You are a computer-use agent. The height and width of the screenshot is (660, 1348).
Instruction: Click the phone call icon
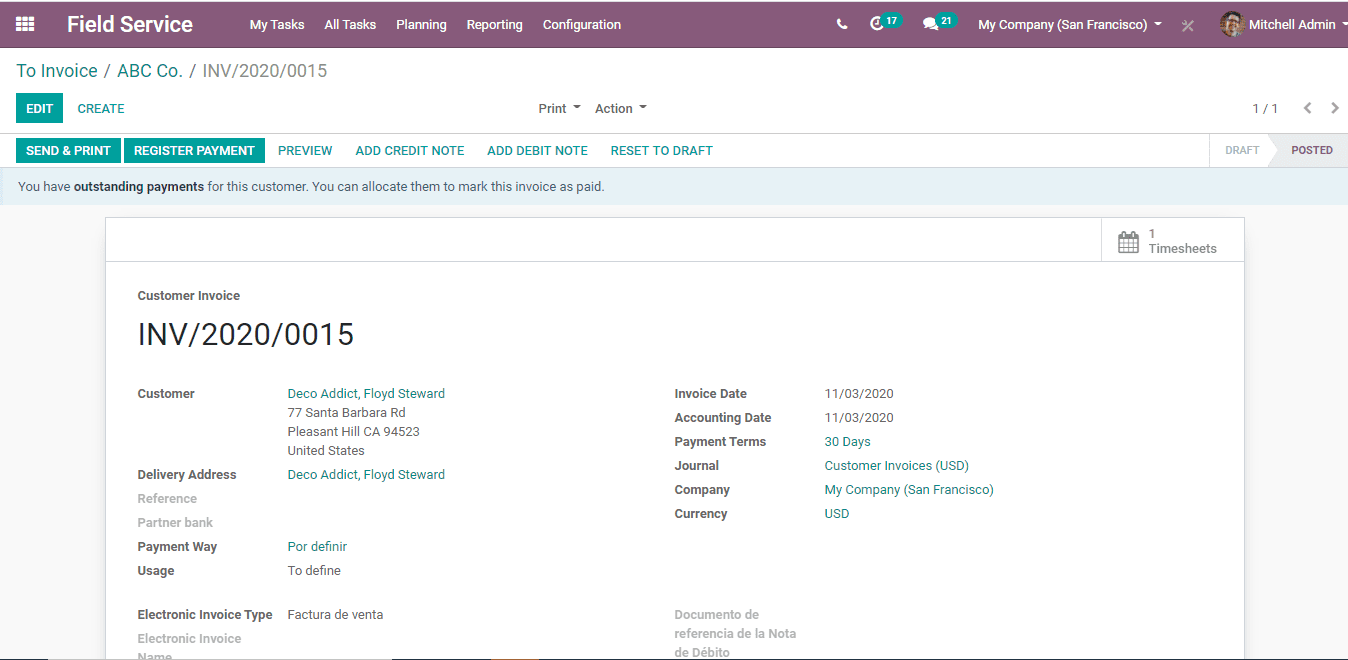click(x=842, y=24)
